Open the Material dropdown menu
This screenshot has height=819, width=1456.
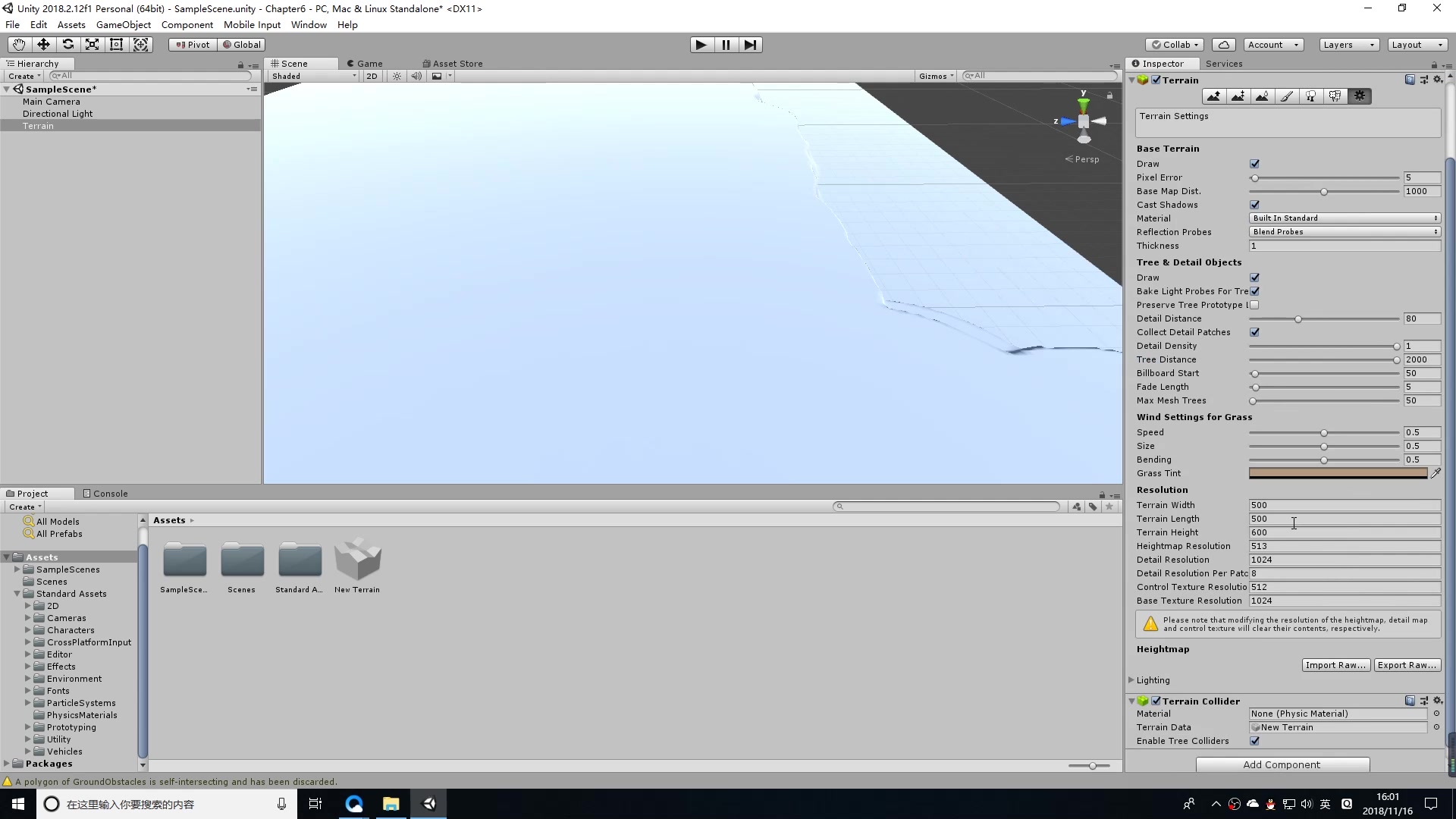click(1344, 218)
